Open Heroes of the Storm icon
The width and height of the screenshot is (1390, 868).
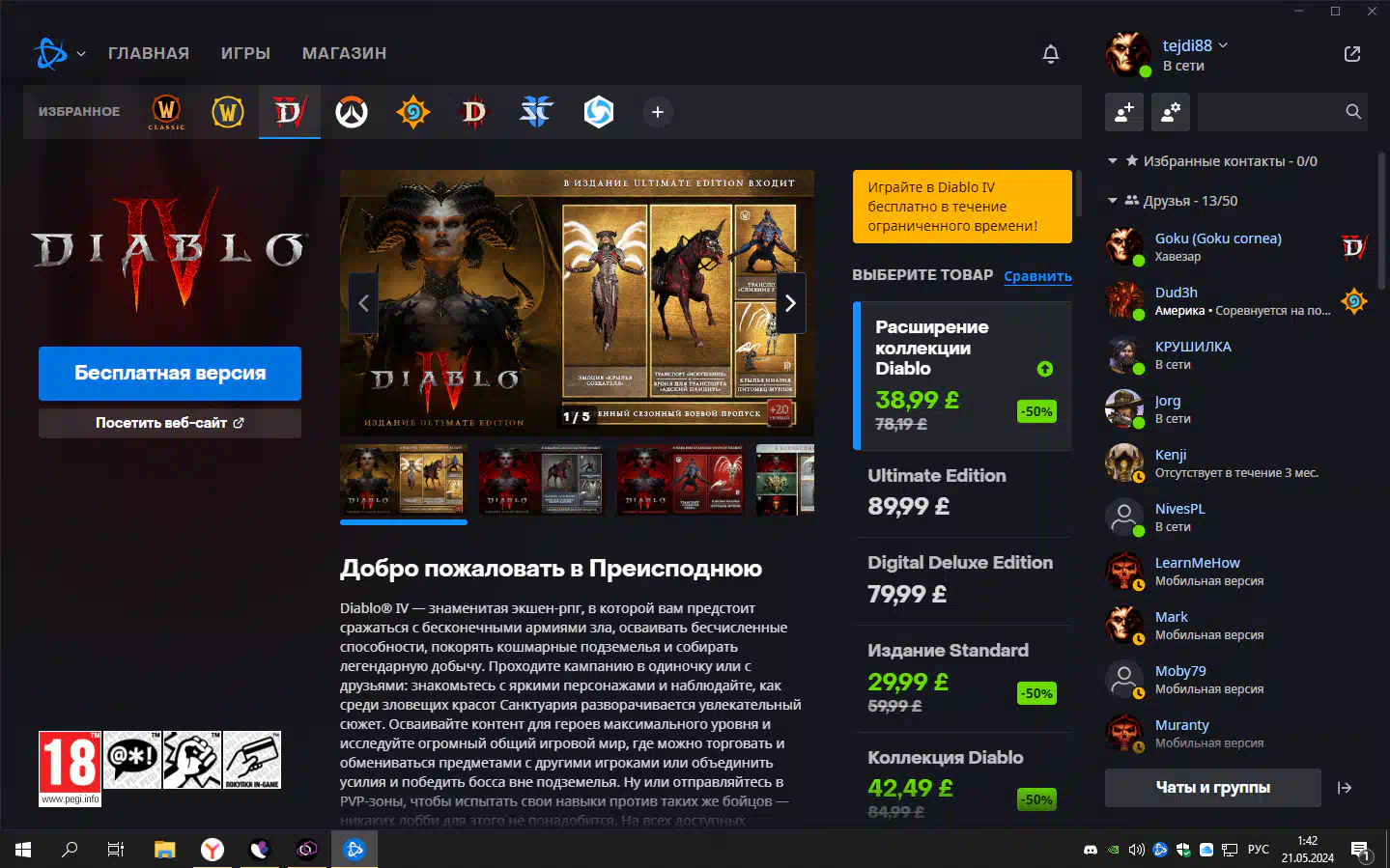(x=599, y=112)
